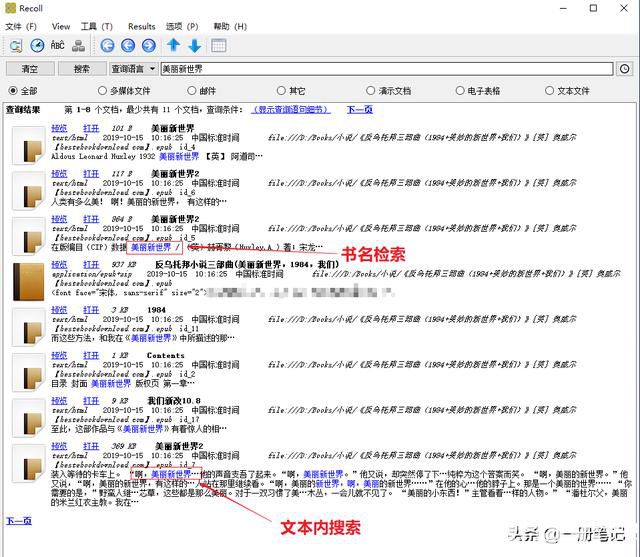The width and height of the screenshot is (640, 557).
Task: Click file icon of 101 B 美丽新世界 result
Action: (x=29, y=145)
